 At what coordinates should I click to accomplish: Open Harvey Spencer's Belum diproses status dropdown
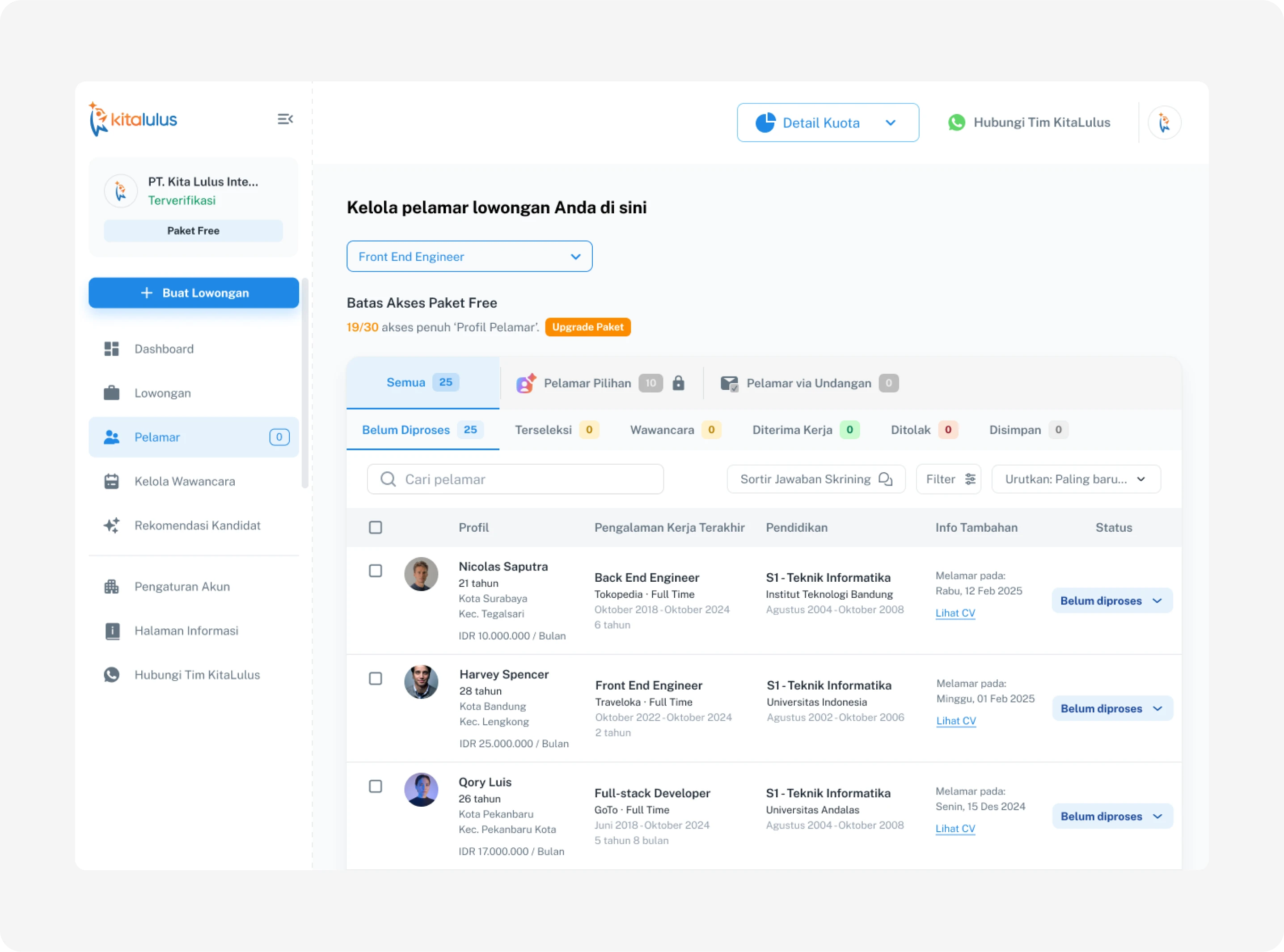tap(1112, 708)
